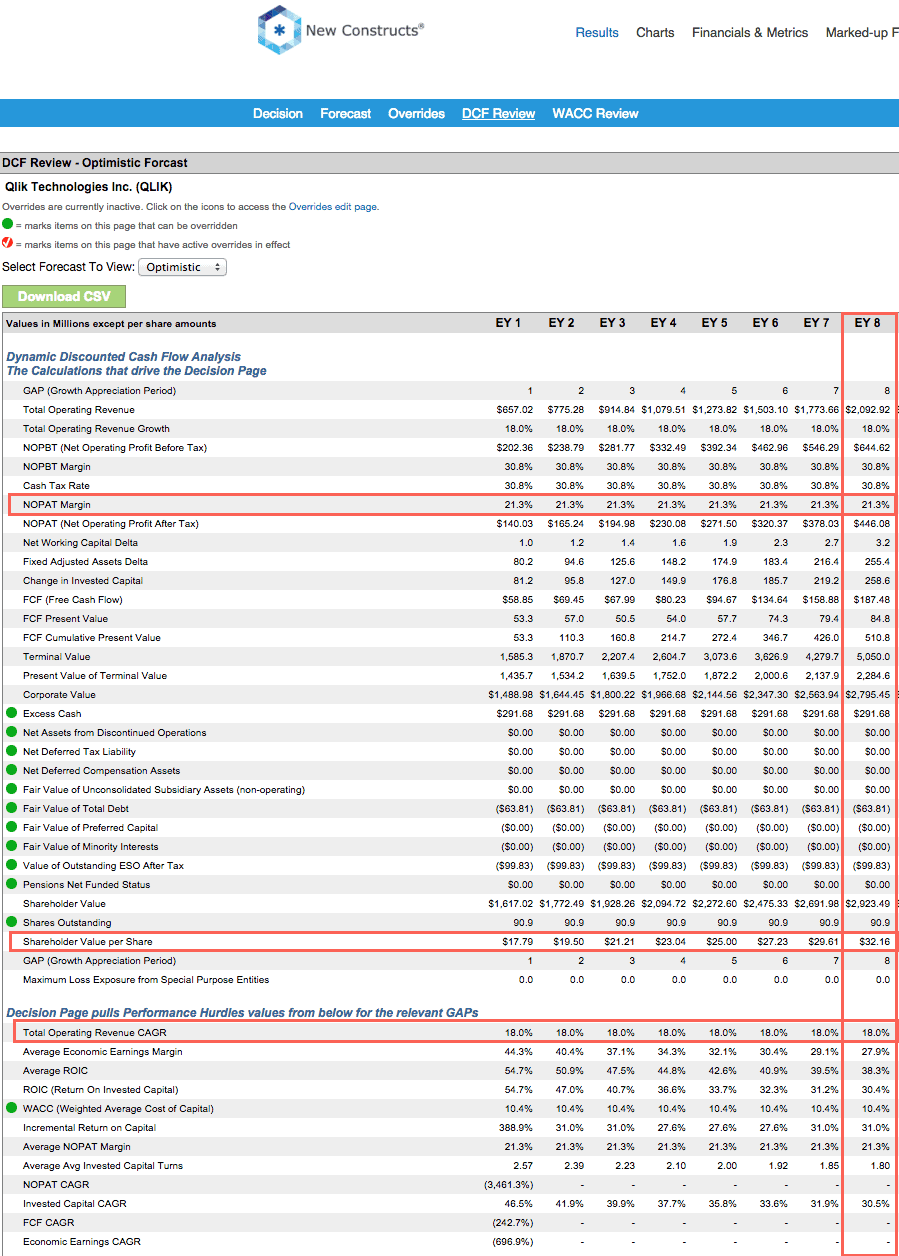Click EY 8 Invested Capital CAGR 30.5%
The image size is (899, 1256).
coord(876,1203)
